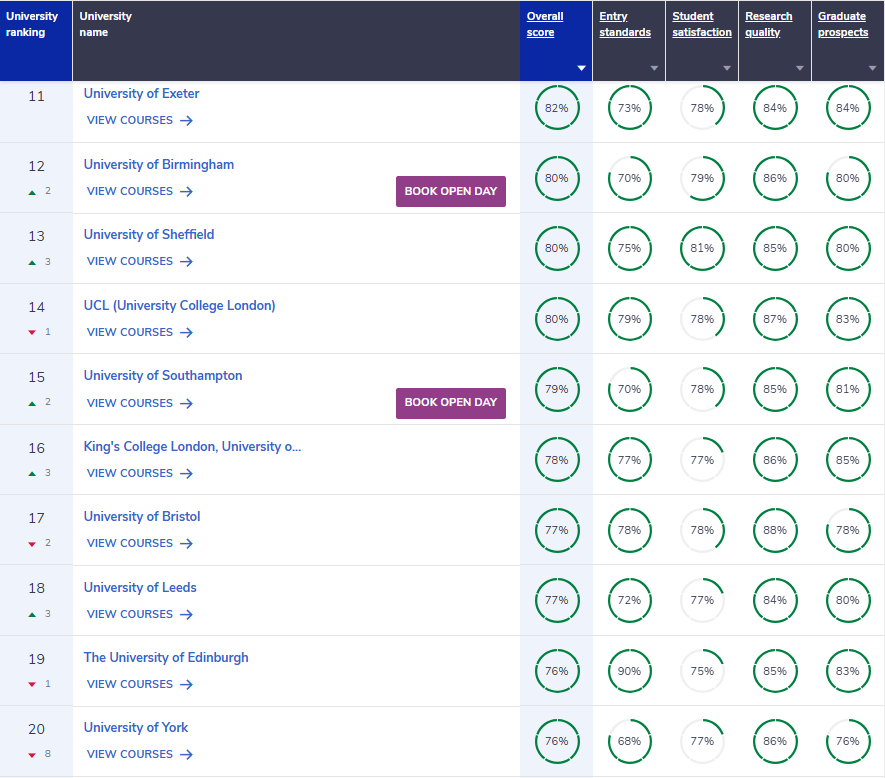
Task: Click Bristol's 88% research quality circle
Action: pos(775,530)
